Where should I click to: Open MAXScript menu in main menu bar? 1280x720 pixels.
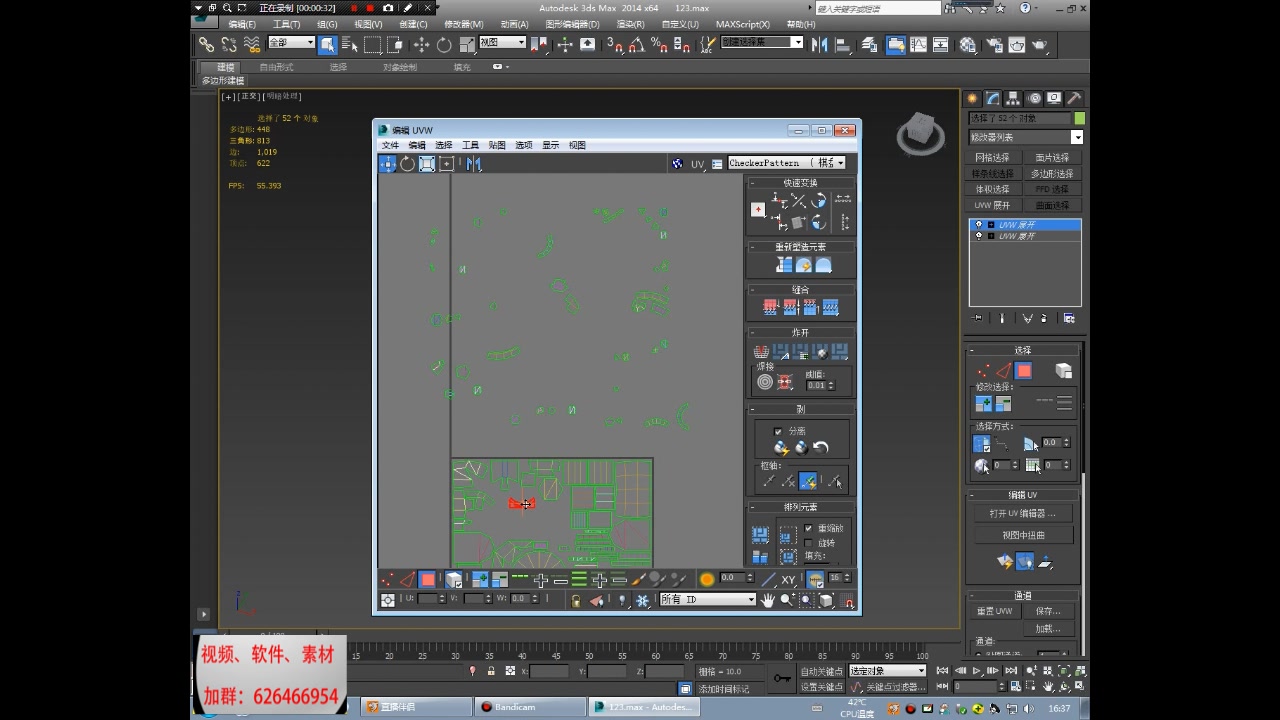(741, 24)
